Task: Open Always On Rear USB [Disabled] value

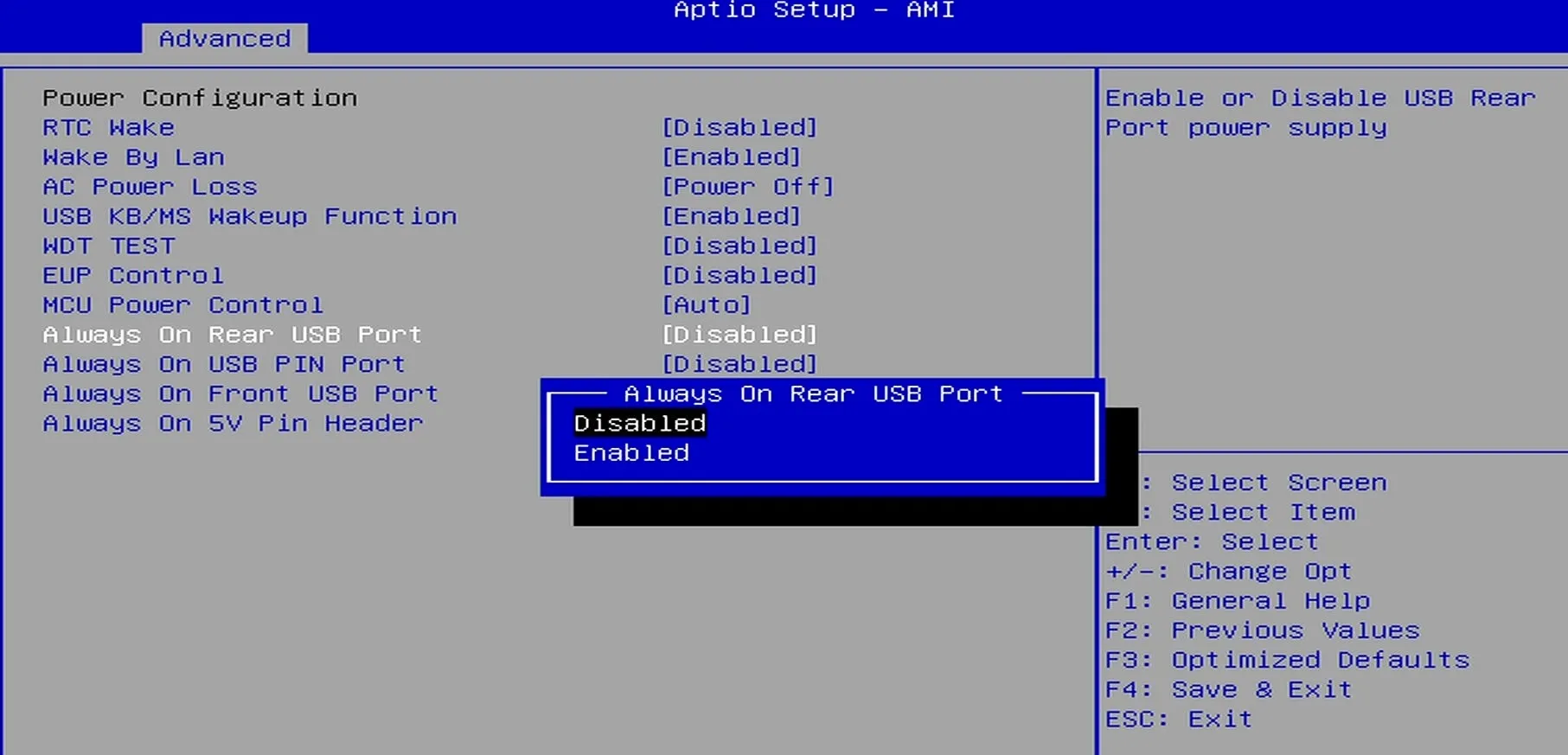Action: [x=739, y=335]
